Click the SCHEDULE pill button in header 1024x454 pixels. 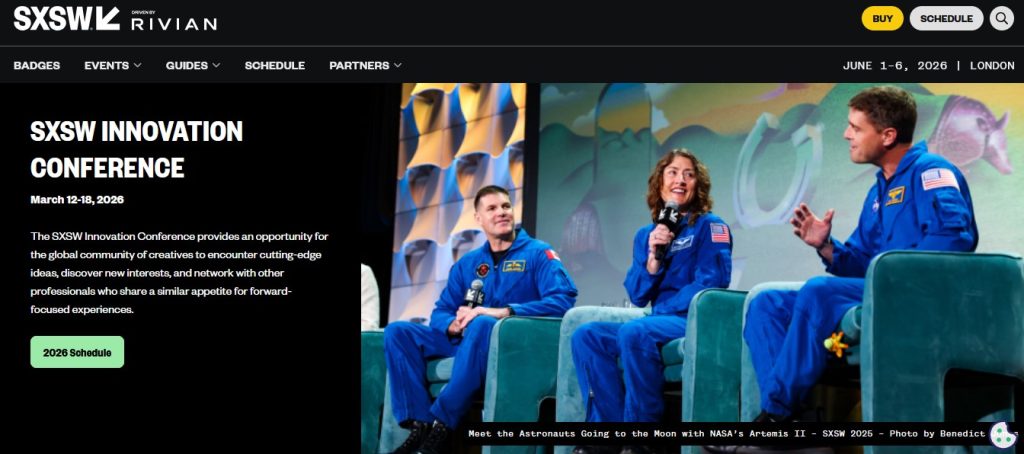coord(946,18)
